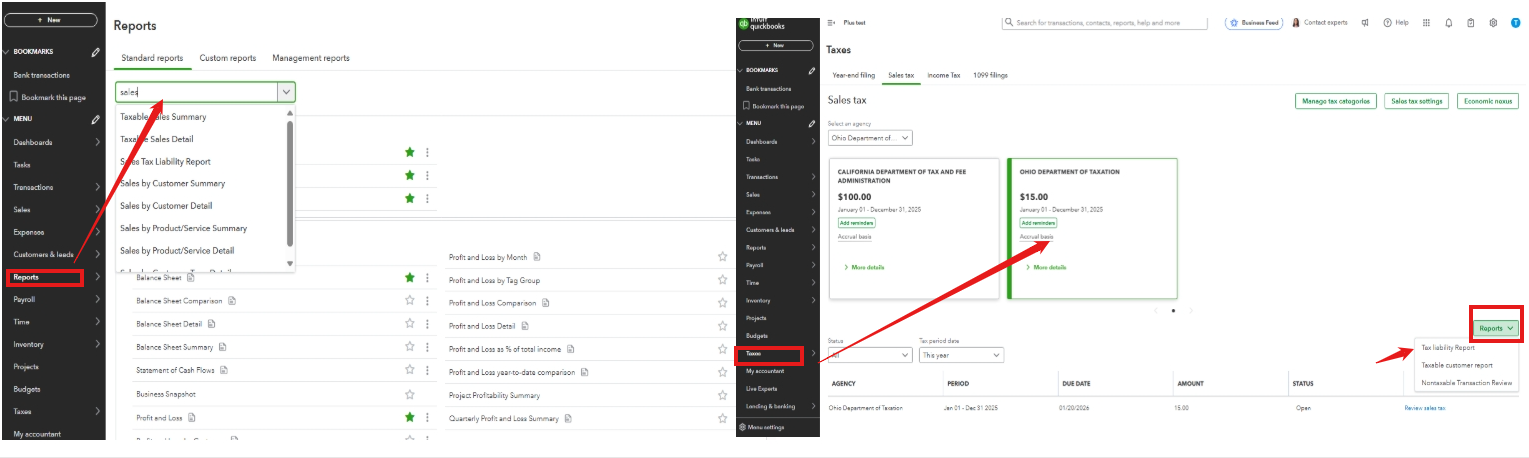This screenshot has height=458, width=1529.
Task: Favorite Balance Sheet Detail with its star
Action: pyautogui.click(x=409, y=323)
